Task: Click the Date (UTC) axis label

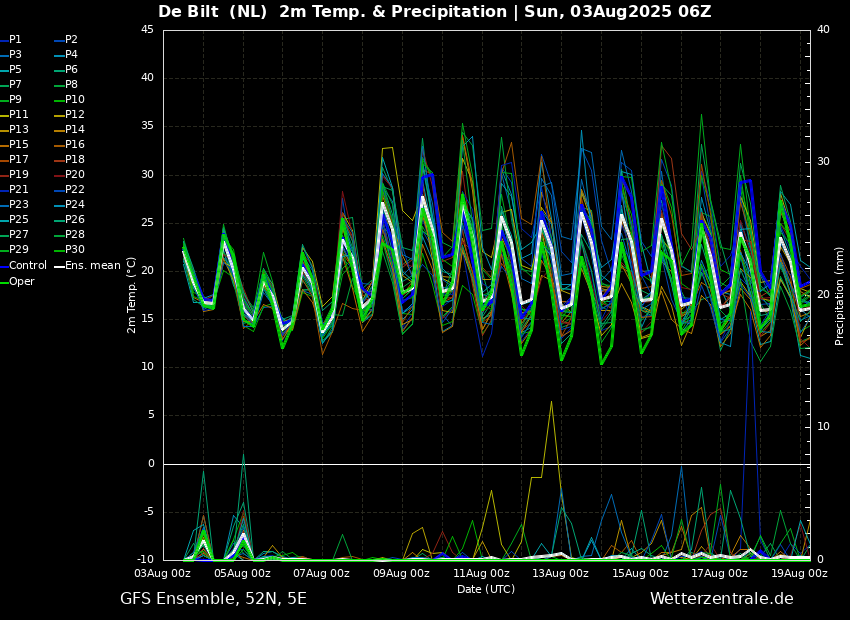Action: [x=486, y=589]
